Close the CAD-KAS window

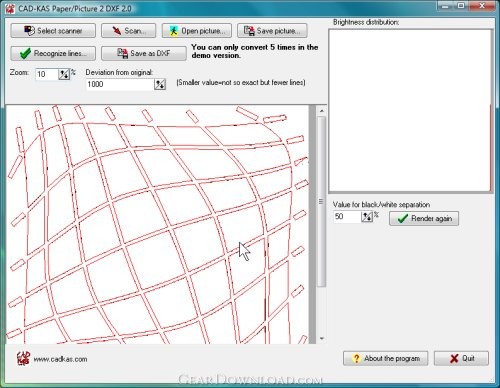pos(482,6)
